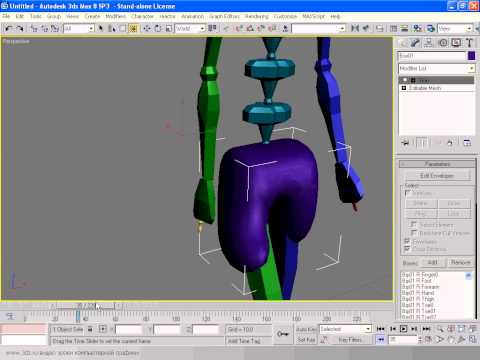Toggle Backface Cull Vertices checkbox
Screen dimensions: 480x360
click(414, 233)
